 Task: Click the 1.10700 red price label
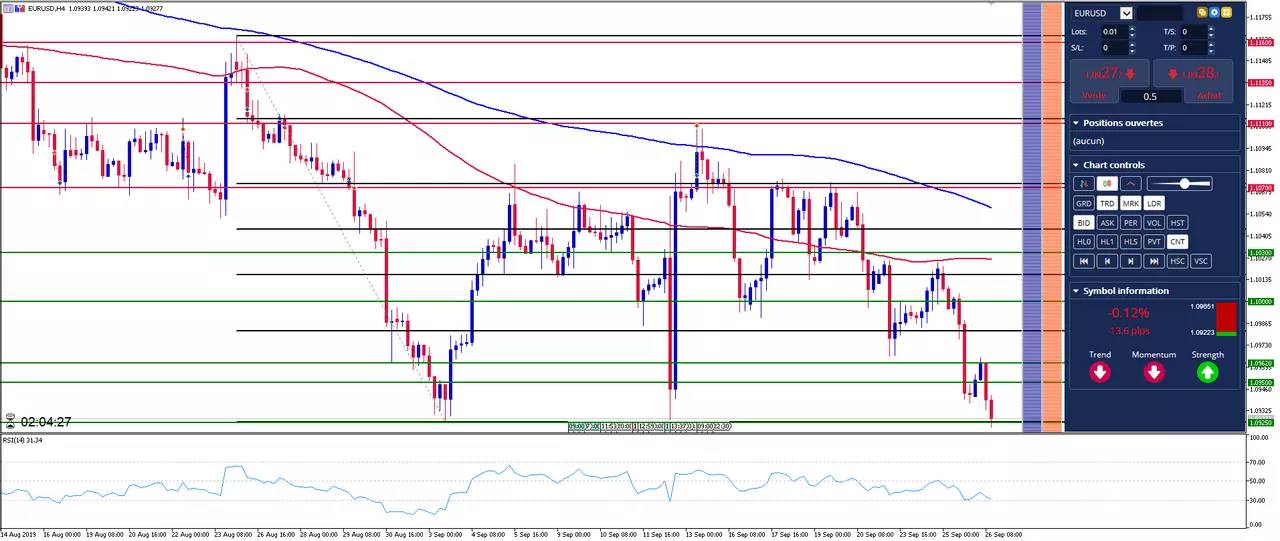click(1260, 187)
